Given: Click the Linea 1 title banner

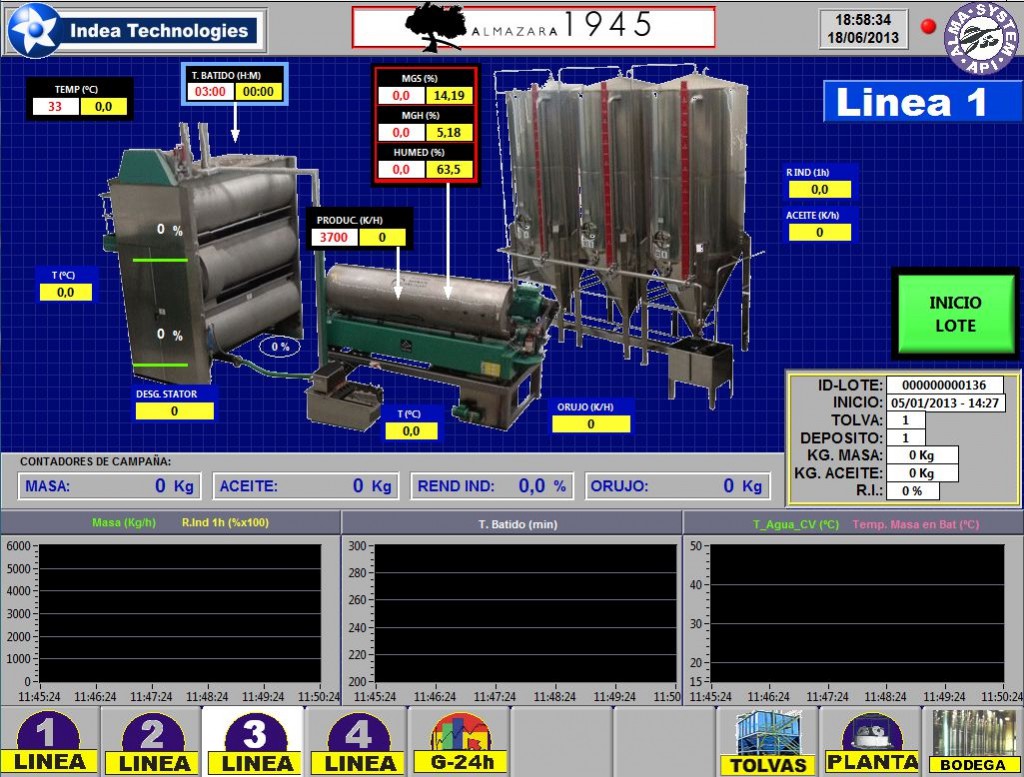Looking at the screenshot, I should 921,102.
